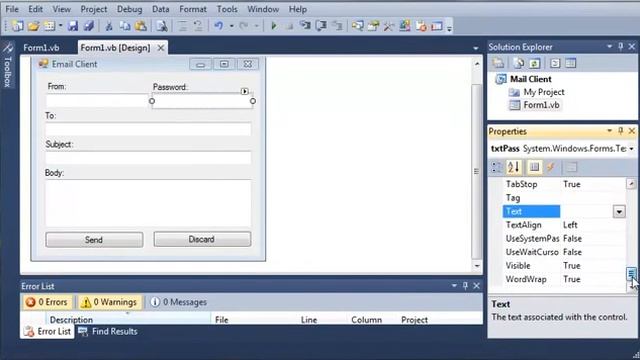The width and height of the screenshot is (640, 360).
Task: Click the Paste clipboard icon
Action: [140, 26]
